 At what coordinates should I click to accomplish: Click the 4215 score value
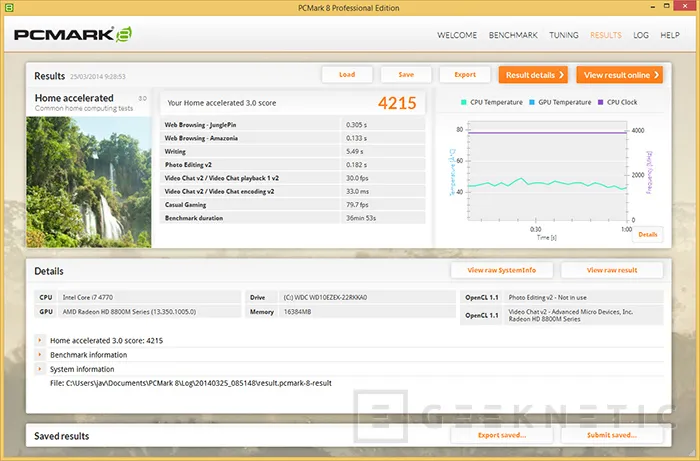[x=397, y=103]
